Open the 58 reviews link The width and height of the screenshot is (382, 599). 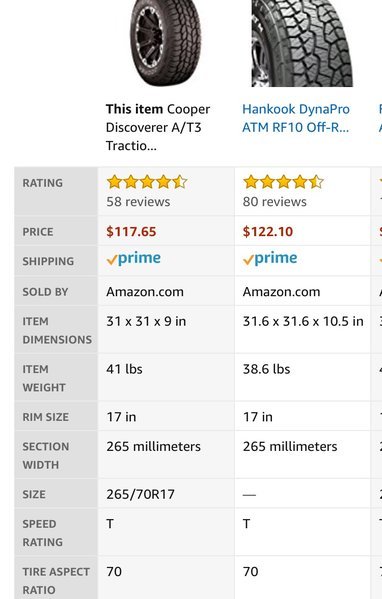pyautogui.click(x=138, y=202)
